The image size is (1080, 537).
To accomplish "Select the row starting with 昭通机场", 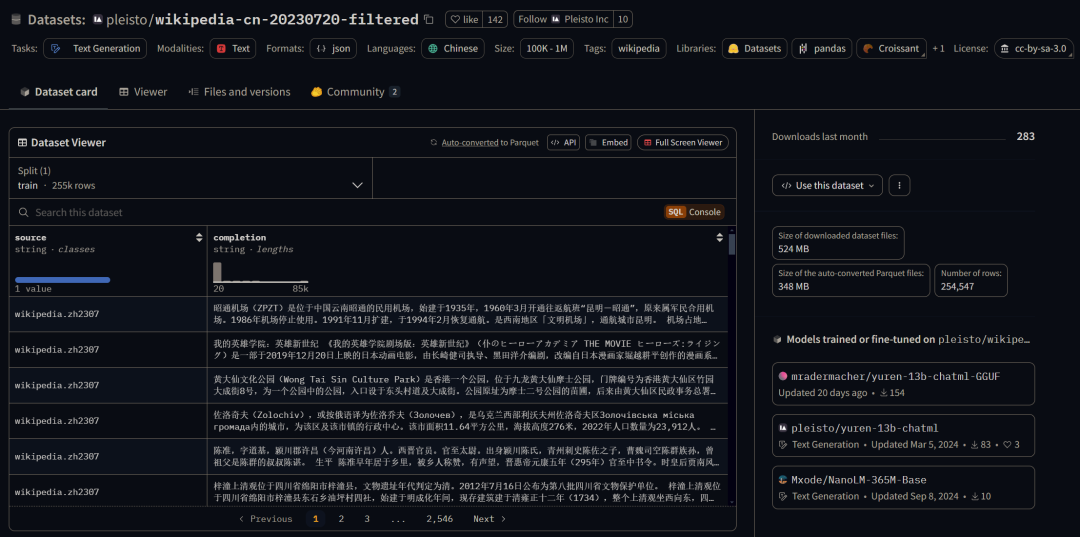I will coord(368,314).
